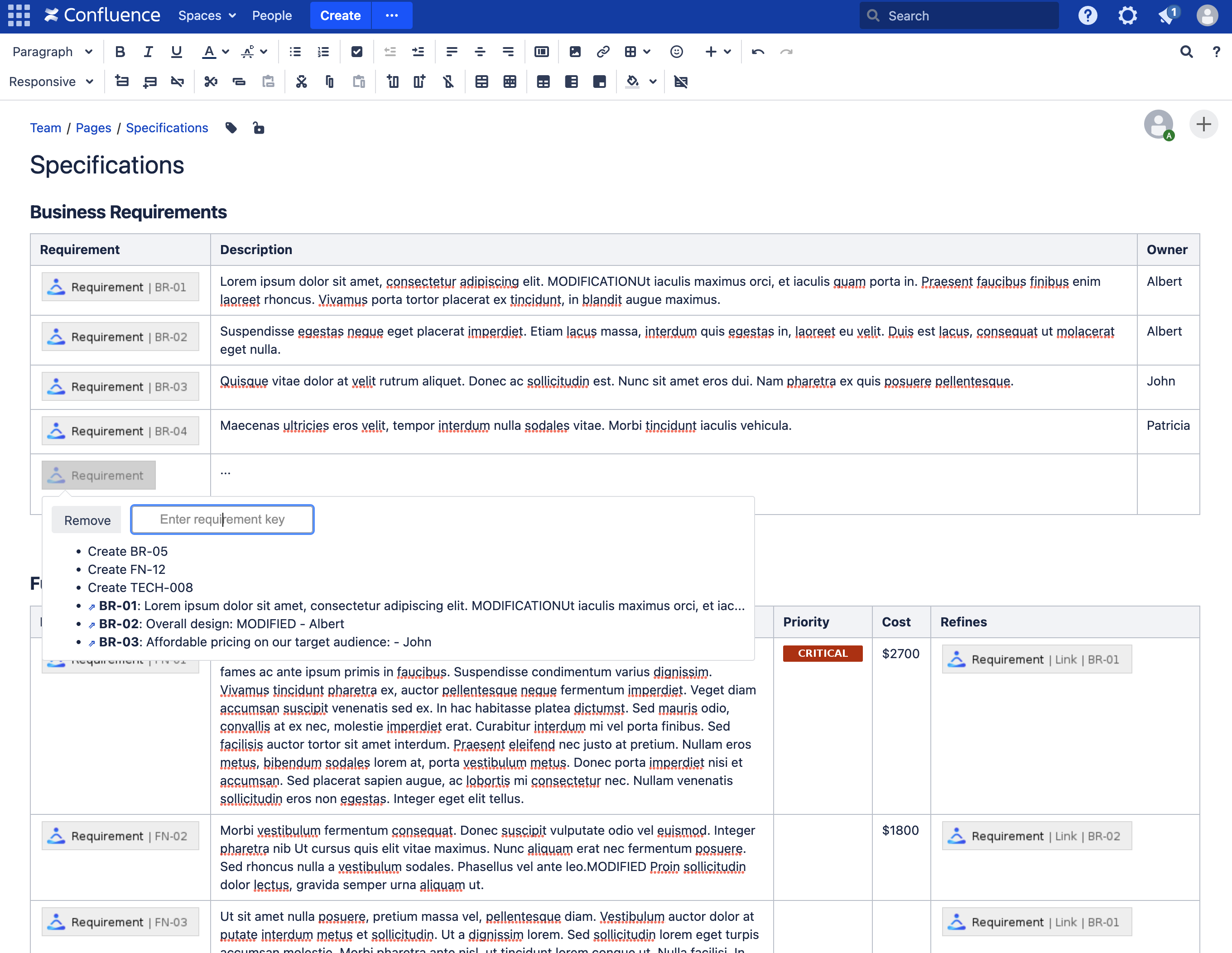1232x953 pixels.
Task: Open page labels tag icon
Action: pyautogui.click(x=231, y=128)
